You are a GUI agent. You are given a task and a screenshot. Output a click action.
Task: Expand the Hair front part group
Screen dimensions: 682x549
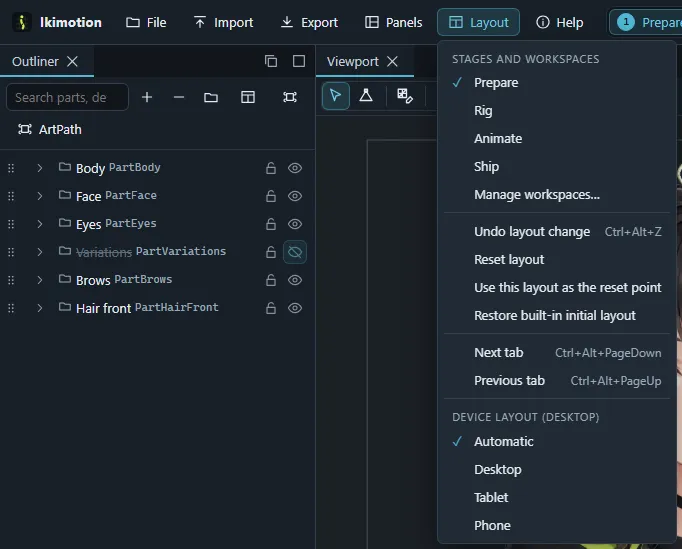pyautogui.click(x=40, y=308)
